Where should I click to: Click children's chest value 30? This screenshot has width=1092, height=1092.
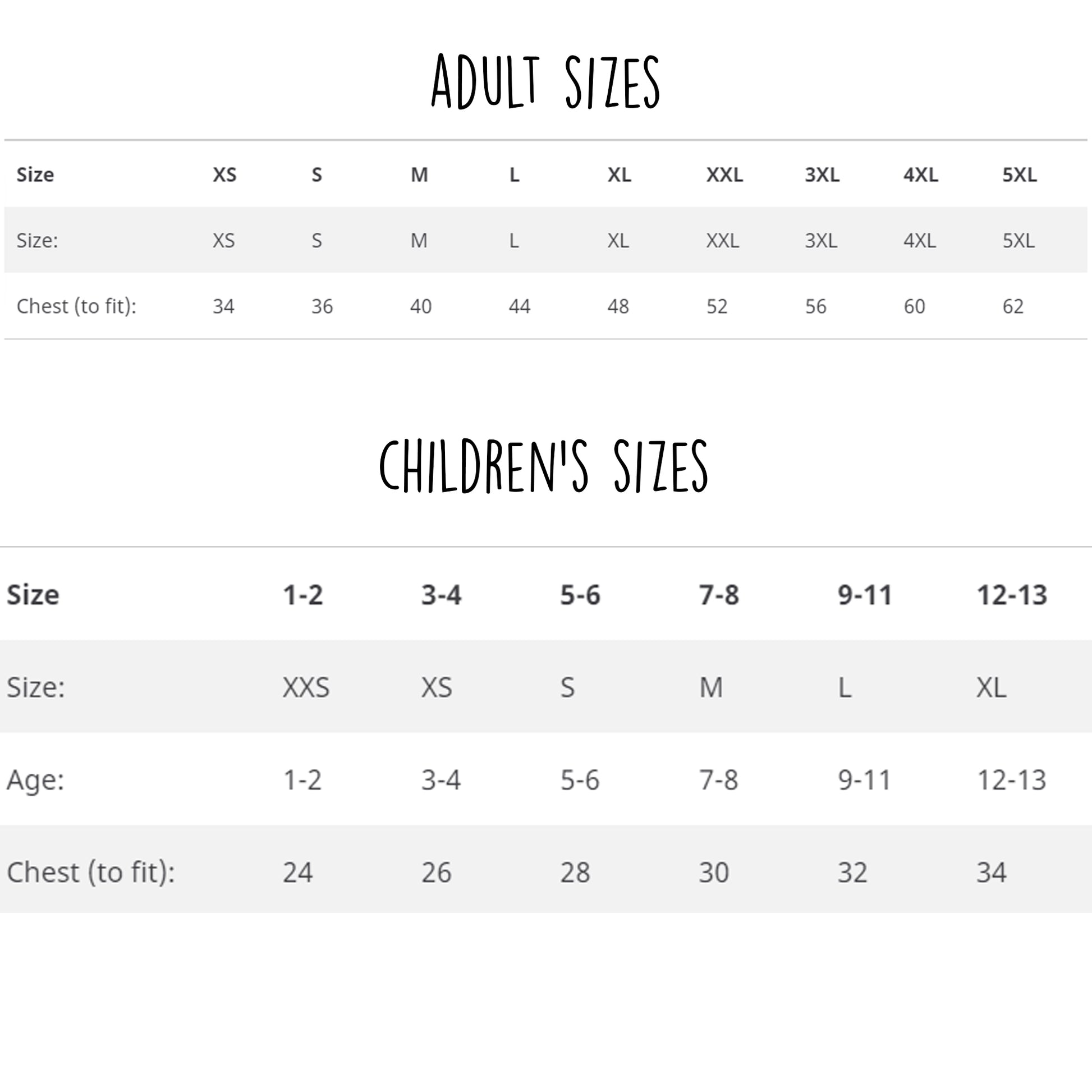pyautogui.click(x=713, y=872)
